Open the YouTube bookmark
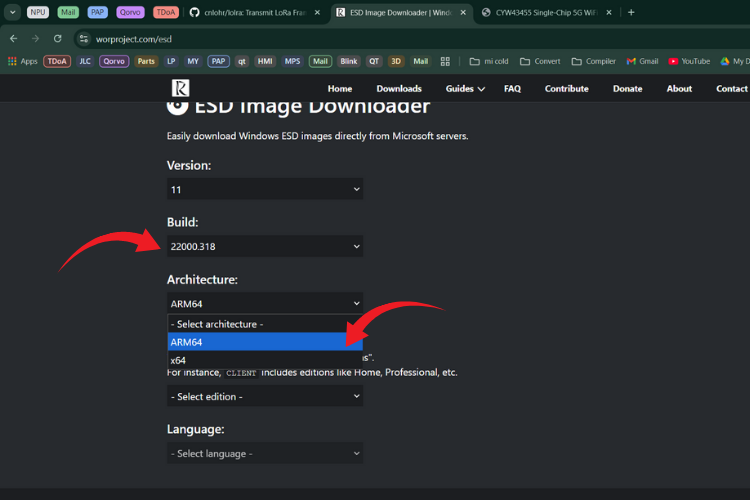The height and width of the screenshot is (500, 750). coord(688,61)
